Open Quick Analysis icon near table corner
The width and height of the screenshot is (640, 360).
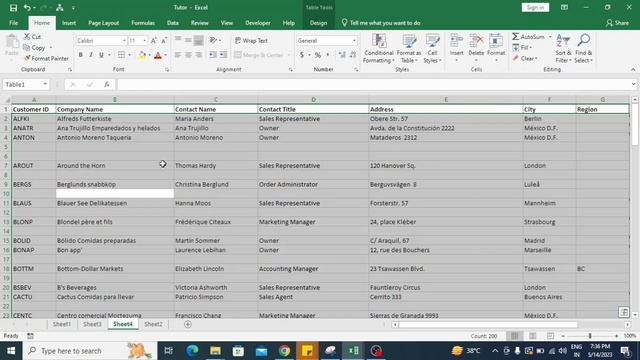coord(623,312)
